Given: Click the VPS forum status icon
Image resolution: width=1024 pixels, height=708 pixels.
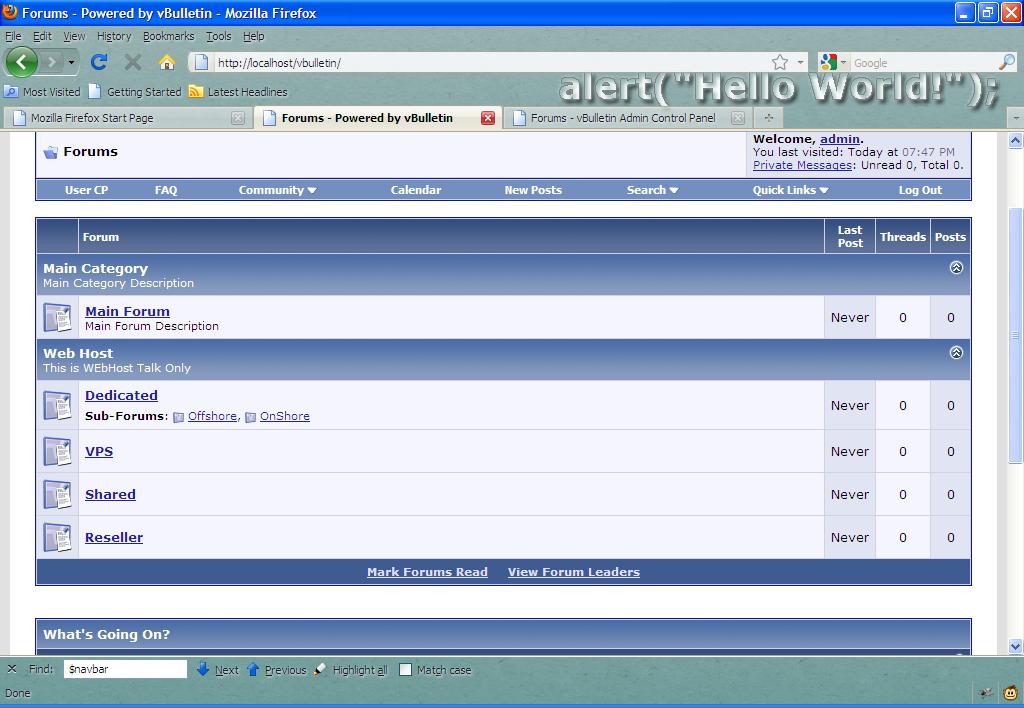Looking at the screenshot, I should [57, 452].
